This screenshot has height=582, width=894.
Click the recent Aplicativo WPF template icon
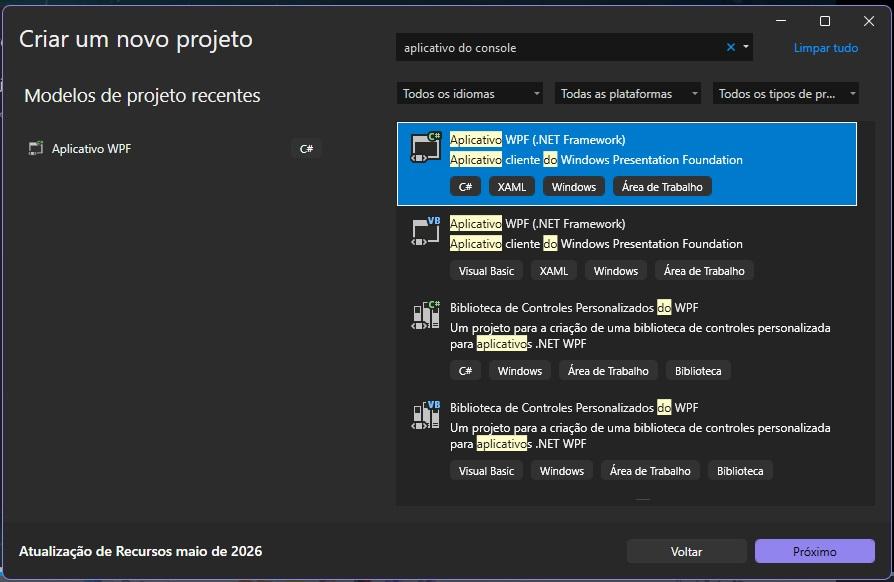[x=36, y=149]
